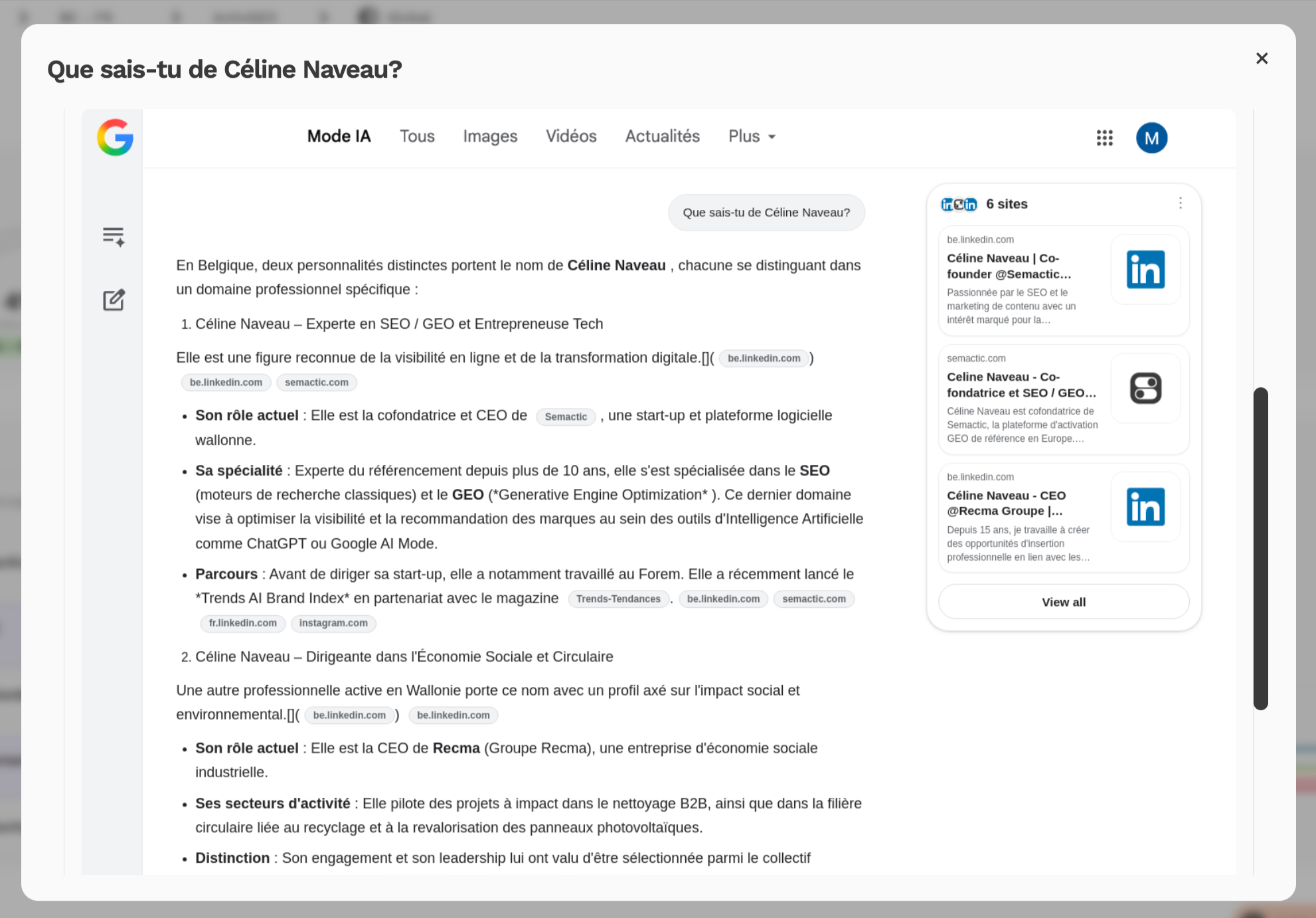The height and width of the screenshot is (918, 1316).
Task: Start a new search with the edit icon
Action: tap(114, 300)
